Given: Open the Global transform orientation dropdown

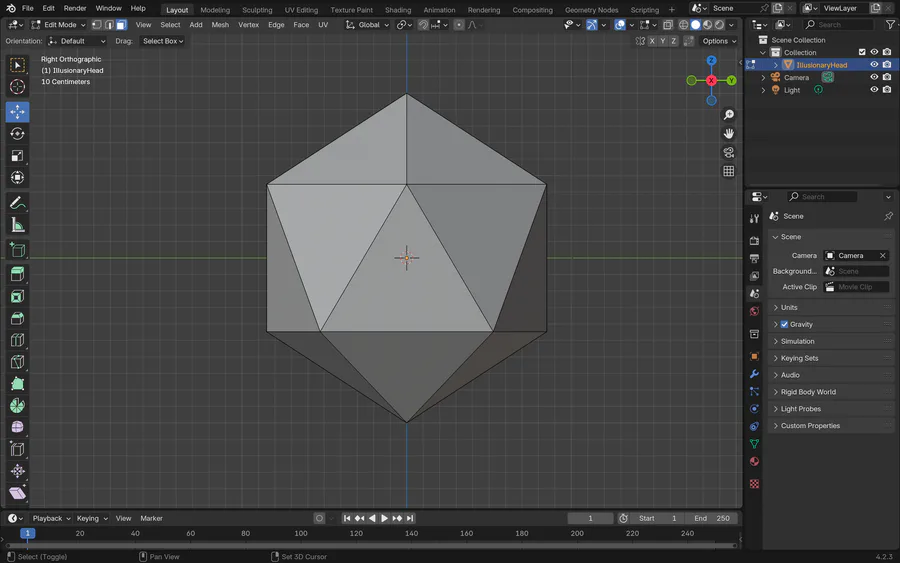Looking at the screenshot, I should coord(367,25).
